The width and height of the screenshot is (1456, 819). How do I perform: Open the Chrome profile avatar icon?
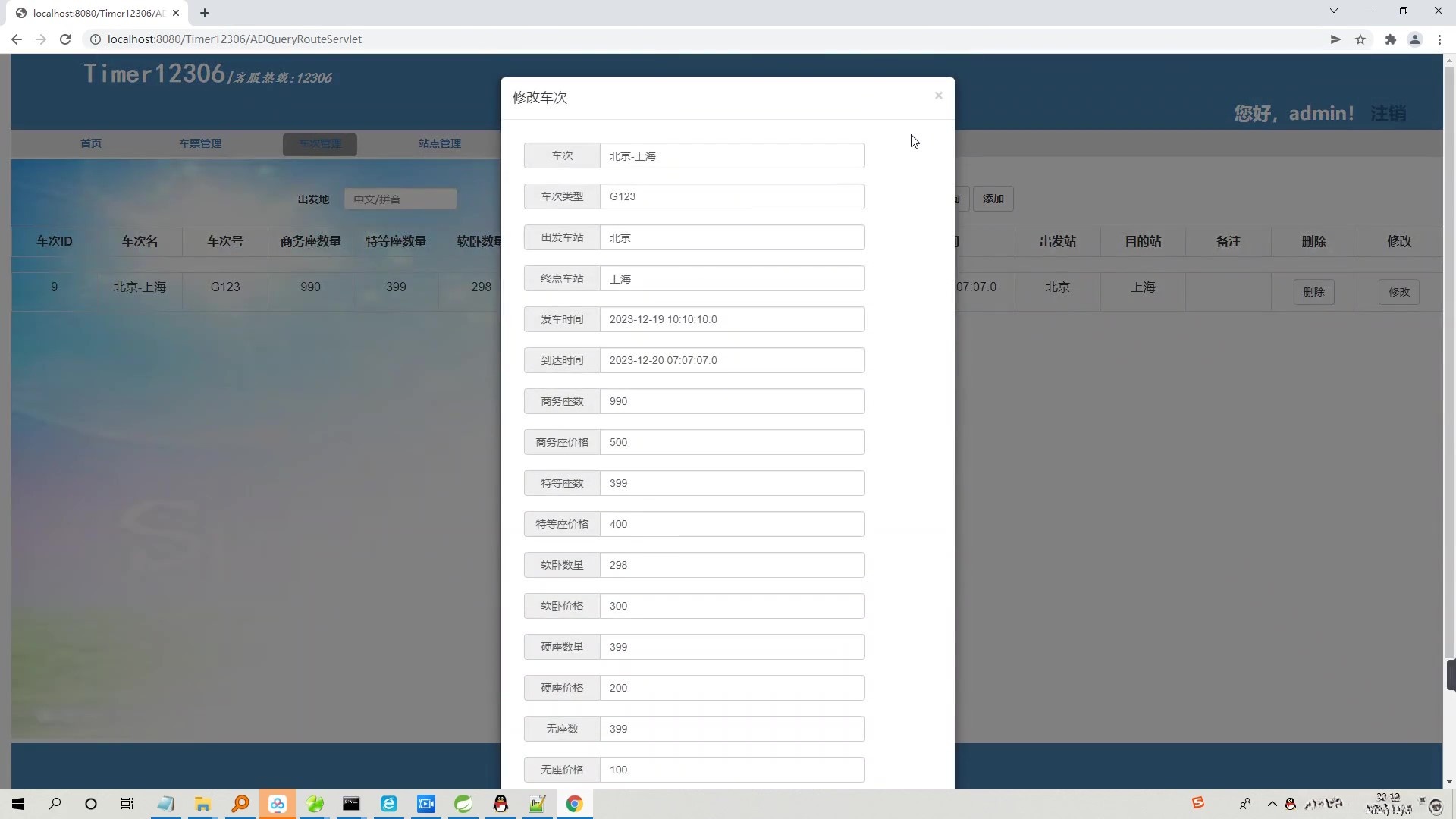[x=1414, y=39]
